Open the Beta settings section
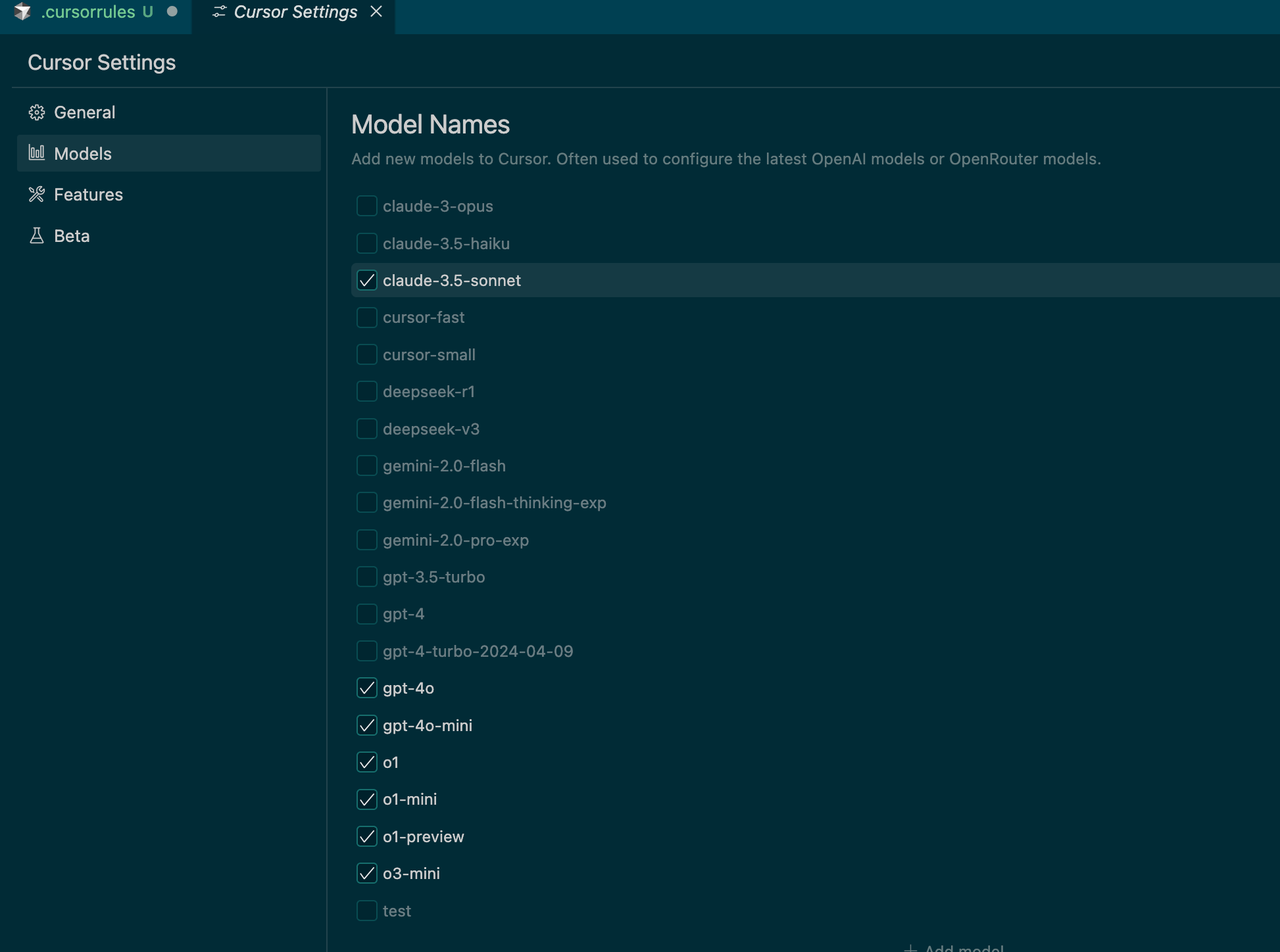The height and width of the screenshot is (952, 1280). (x=169, y=235)
